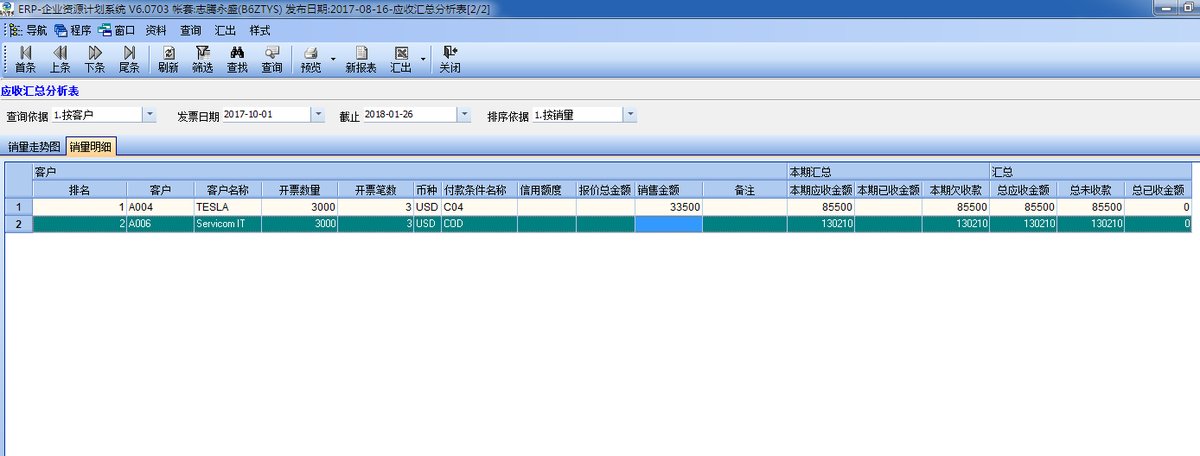Click the 销售金额 column header
The height and width of the screenshot is (456, 1200).
coord(668,189)
